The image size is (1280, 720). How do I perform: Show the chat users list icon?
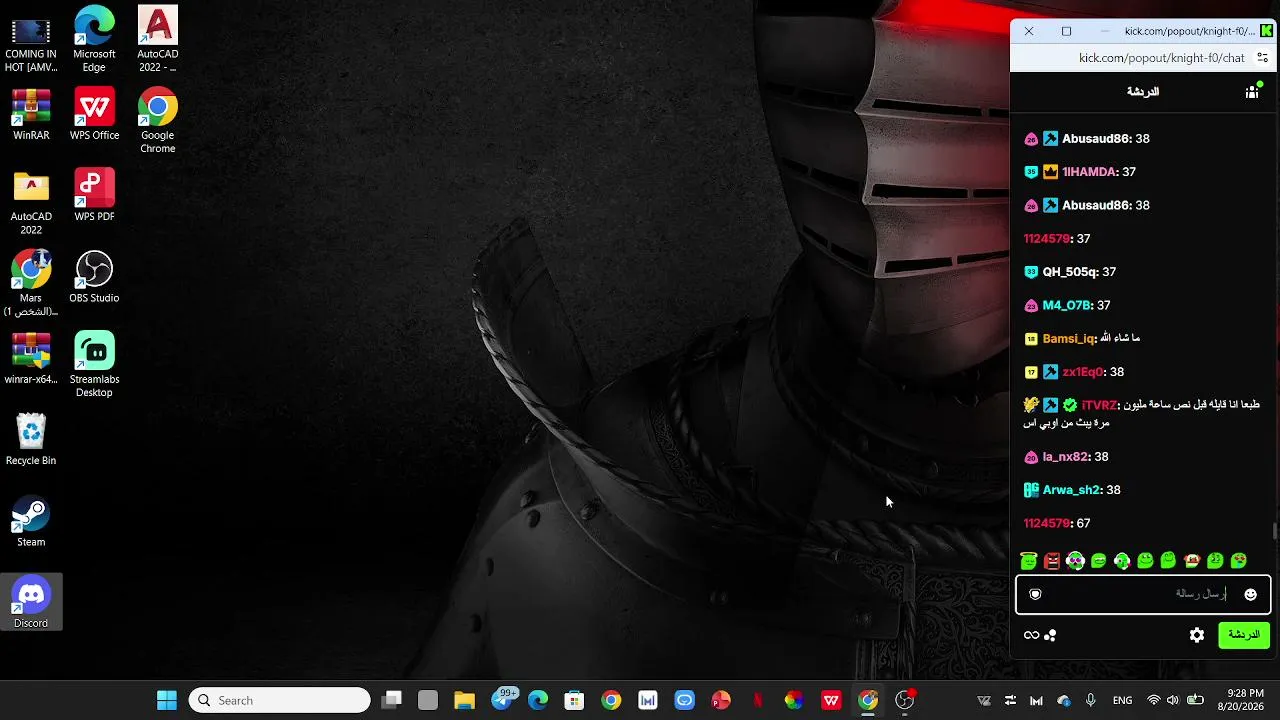click(1252, 91)
